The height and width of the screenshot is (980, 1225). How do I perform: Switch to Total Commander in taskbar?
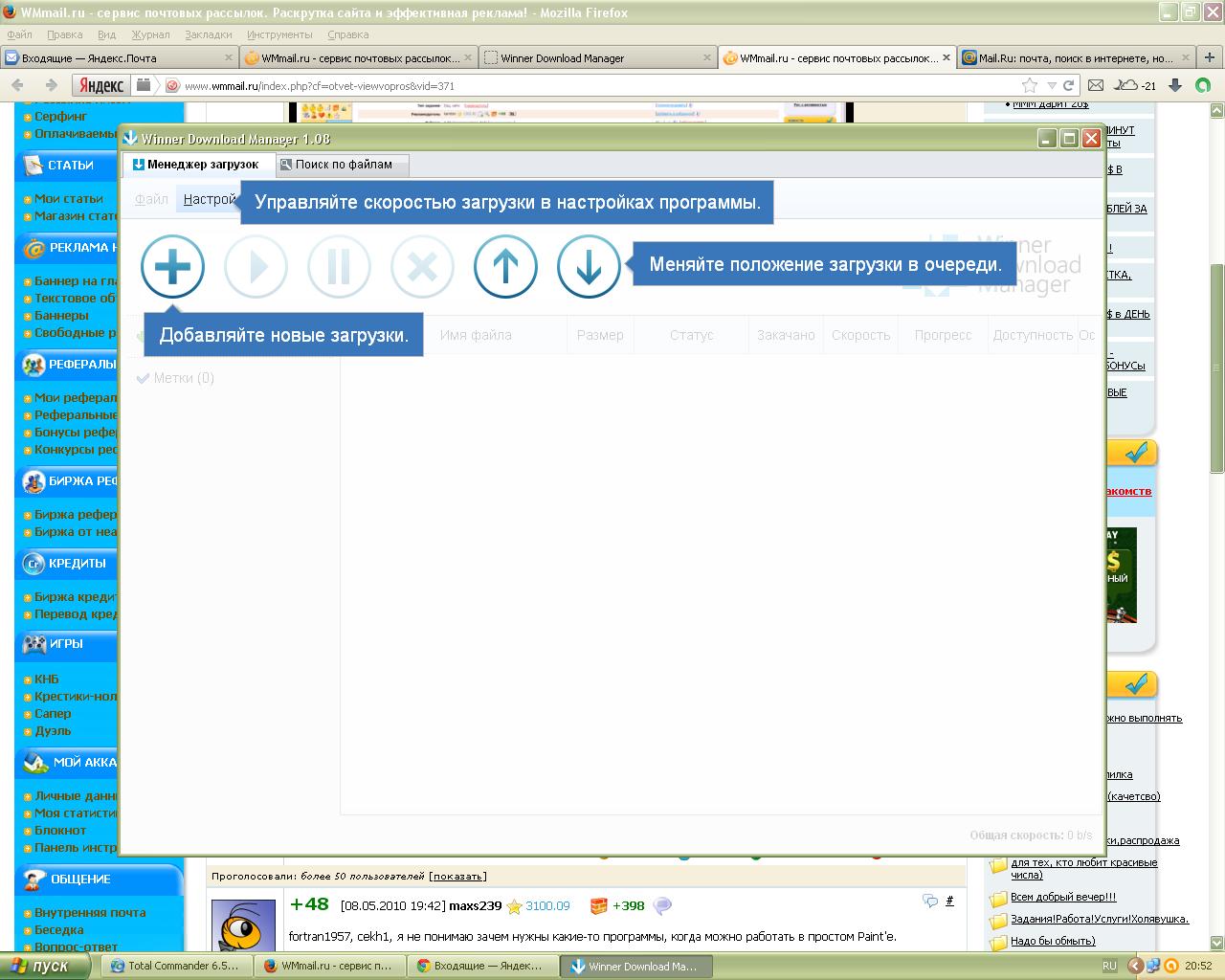(x=177, y=966)
